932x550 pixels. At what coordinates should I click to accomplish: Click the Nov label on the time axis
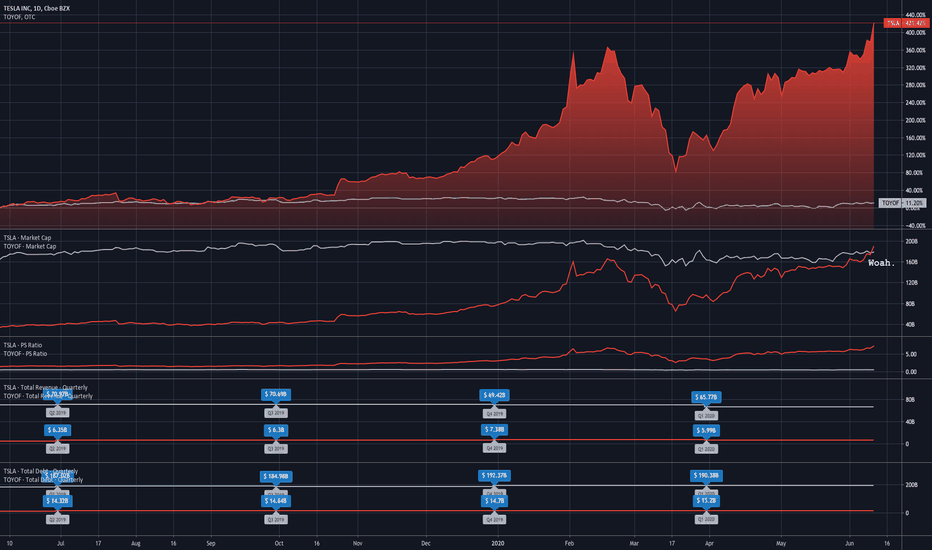358,543
